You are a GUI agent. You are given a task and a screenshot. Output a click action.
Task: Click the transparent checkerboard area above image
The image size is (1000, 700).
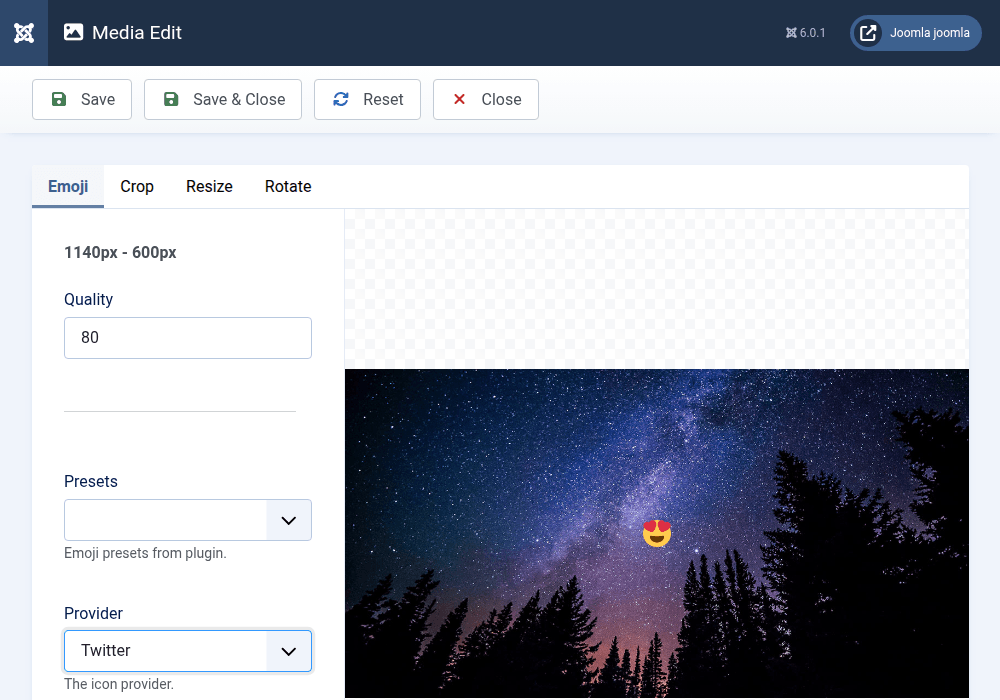(x=656, y=288)
